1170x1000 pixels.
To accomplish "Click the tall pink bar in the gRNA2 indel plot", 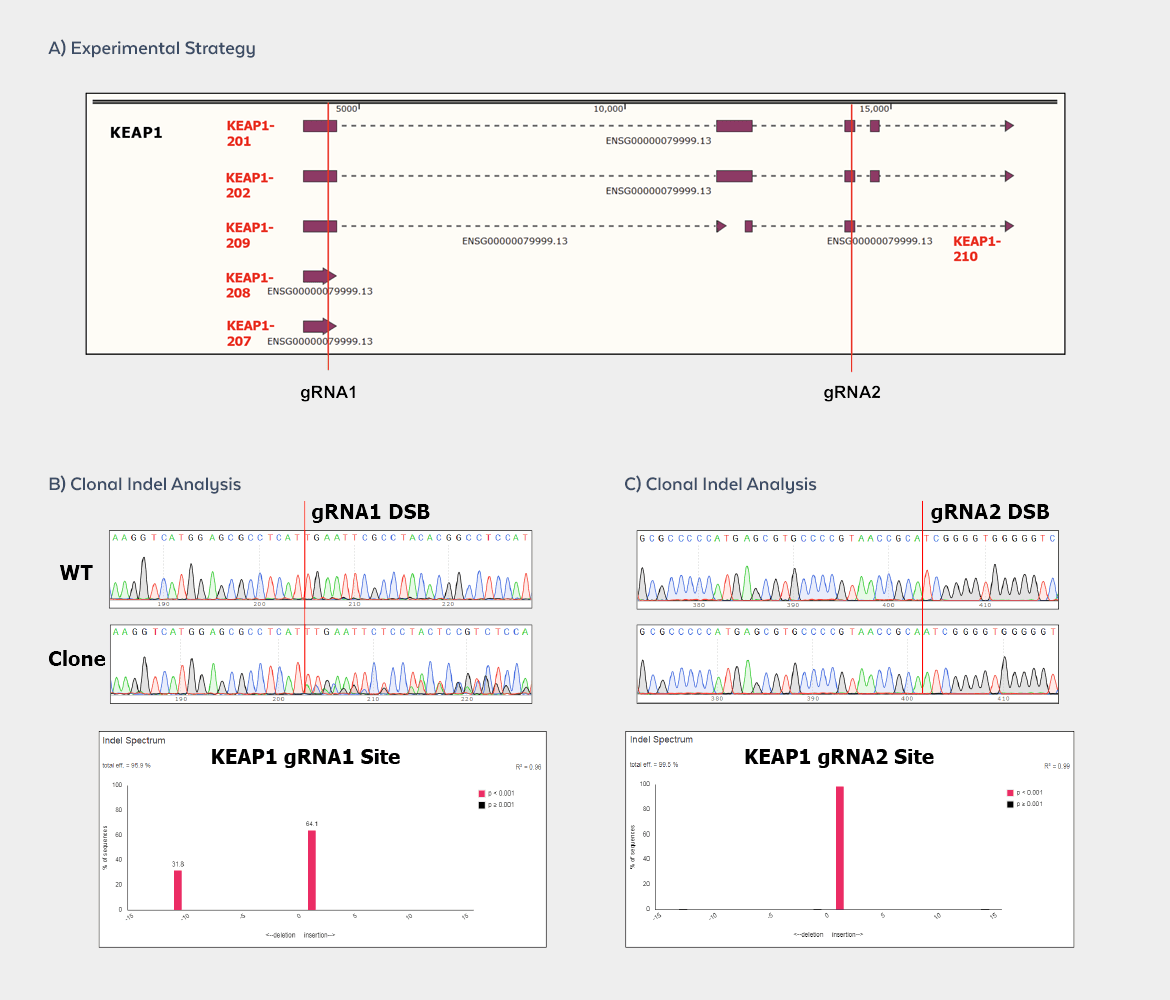I will [840, 847].
